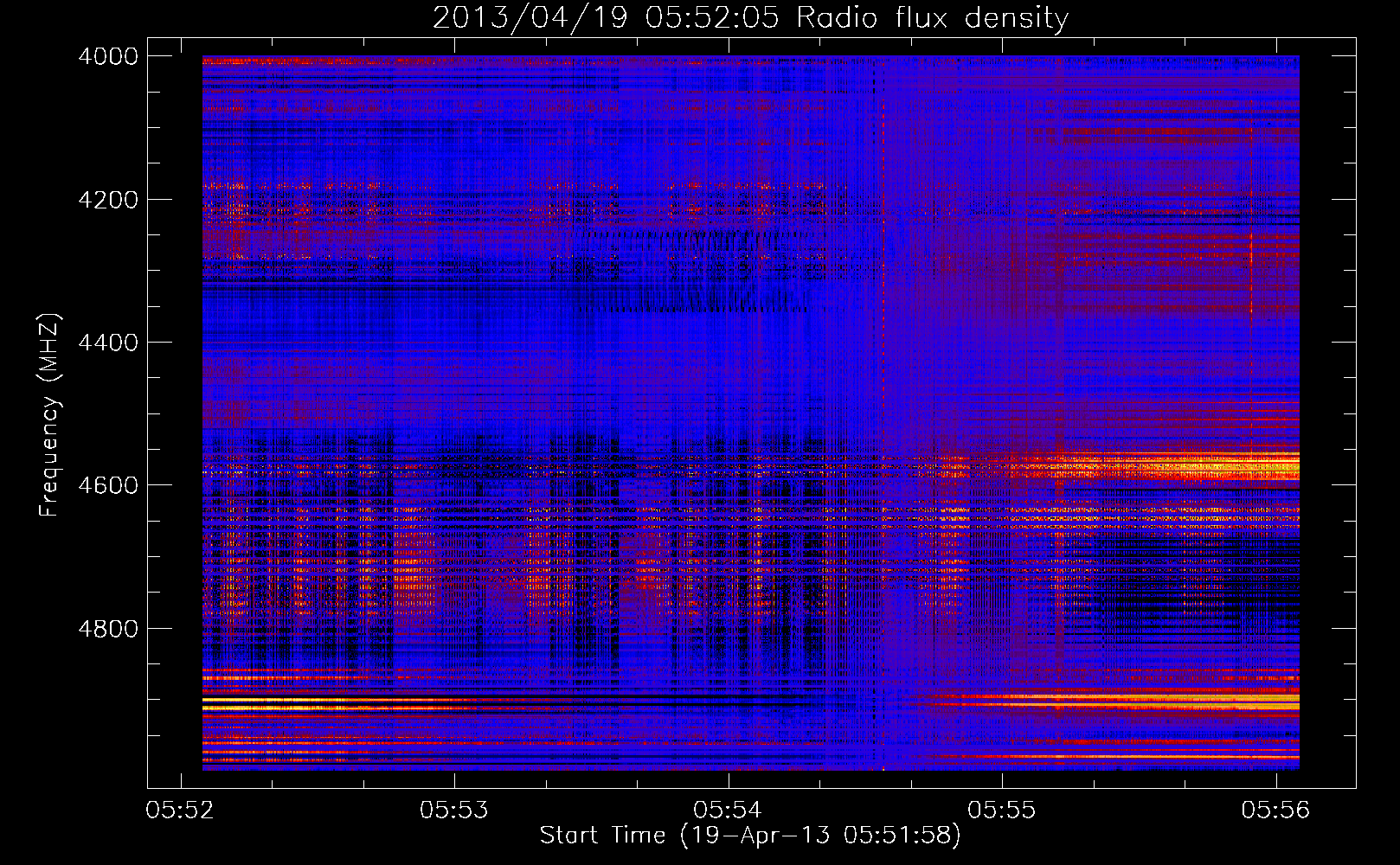Viewport: 1400px width, 865px height.
Task: Click the 4200 frequency tick label
Action: tap(108, 200)
